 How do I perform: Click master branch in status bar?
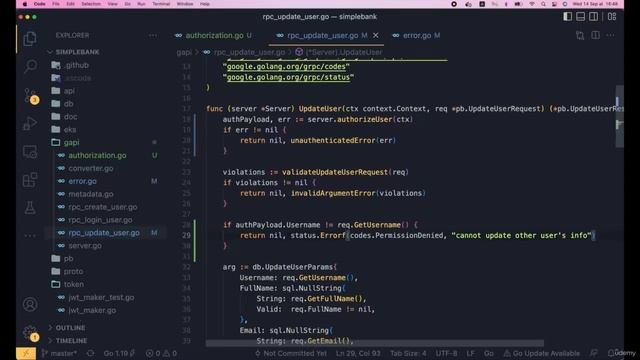tap(59, 353)
